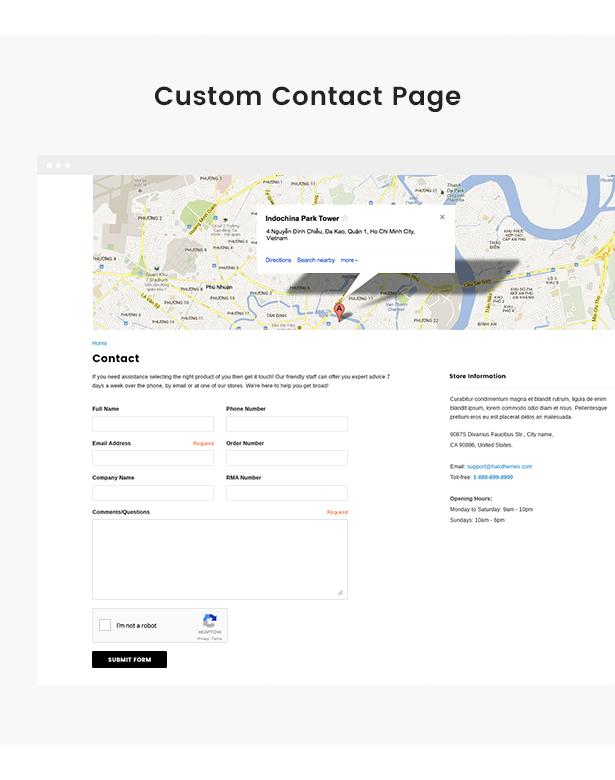The height and width of the screenshot is (780, 615).
Task: Activate the Order Number field
Action: (287, 458)
